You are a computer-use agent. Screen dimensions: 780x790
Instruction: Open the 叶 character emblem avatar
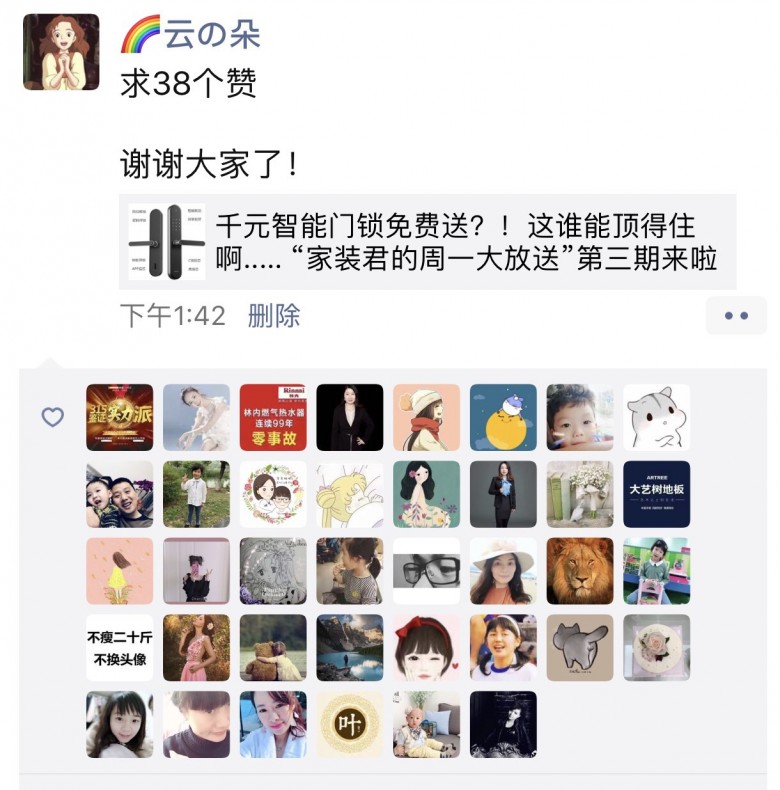350,725
